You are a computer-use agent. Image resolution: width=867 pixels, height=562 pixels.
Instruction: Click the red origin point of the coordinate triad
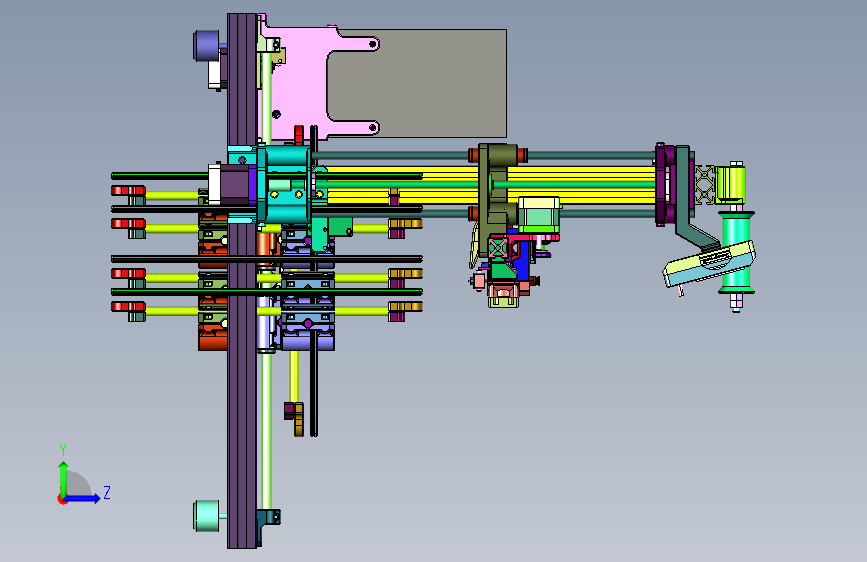pos(62,499)
